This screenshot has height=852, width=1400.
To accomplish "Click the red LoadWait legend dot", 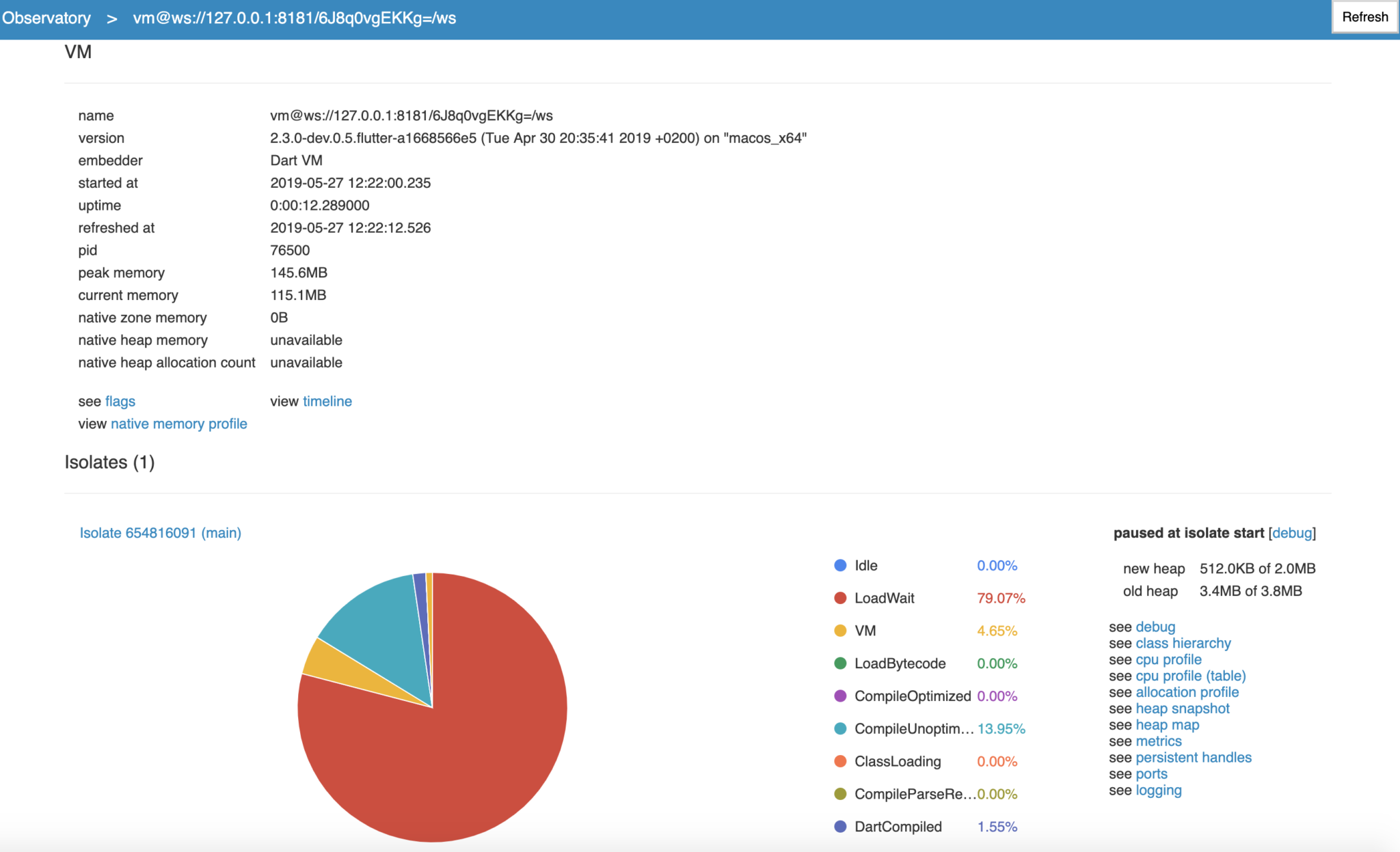I will tap(840, 598).
